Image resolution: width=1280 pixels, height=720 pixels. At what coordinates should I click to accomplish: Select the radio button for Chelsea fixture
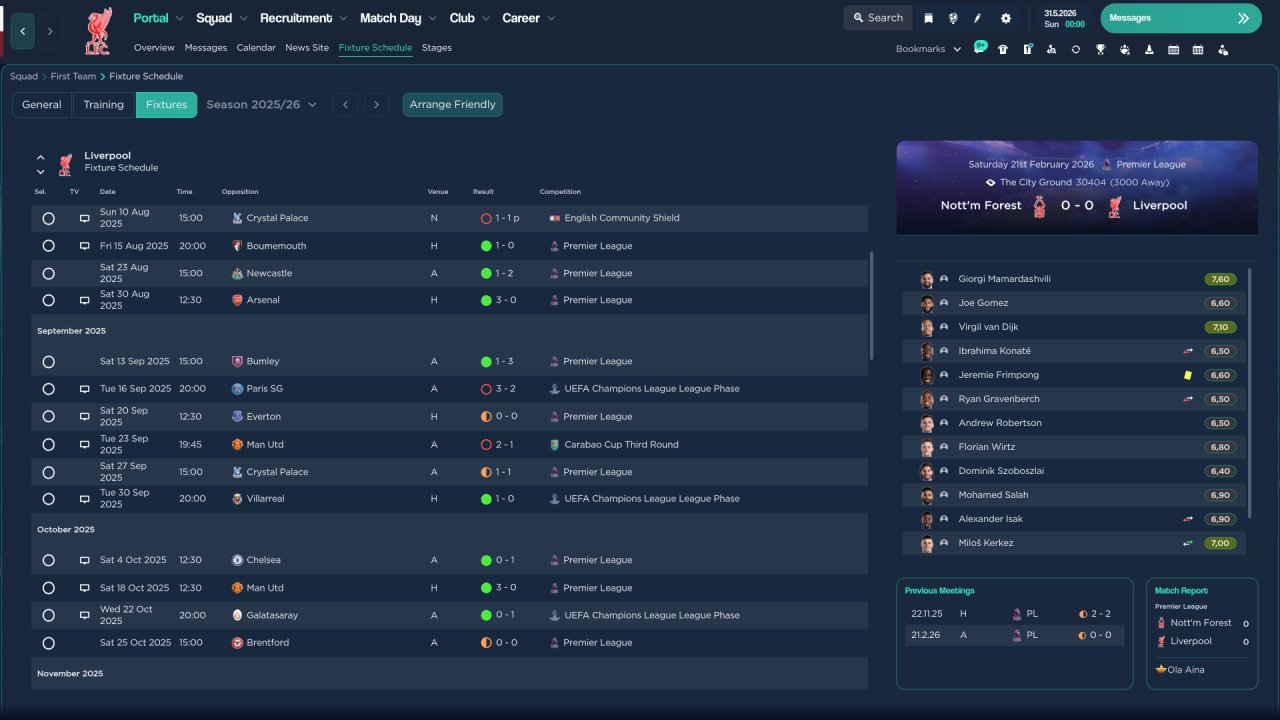49,560
